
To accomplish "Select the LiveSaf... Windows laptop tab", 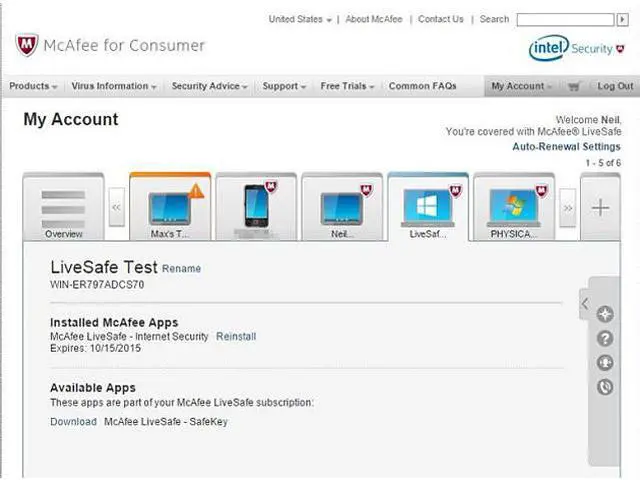I will point(428,207).
